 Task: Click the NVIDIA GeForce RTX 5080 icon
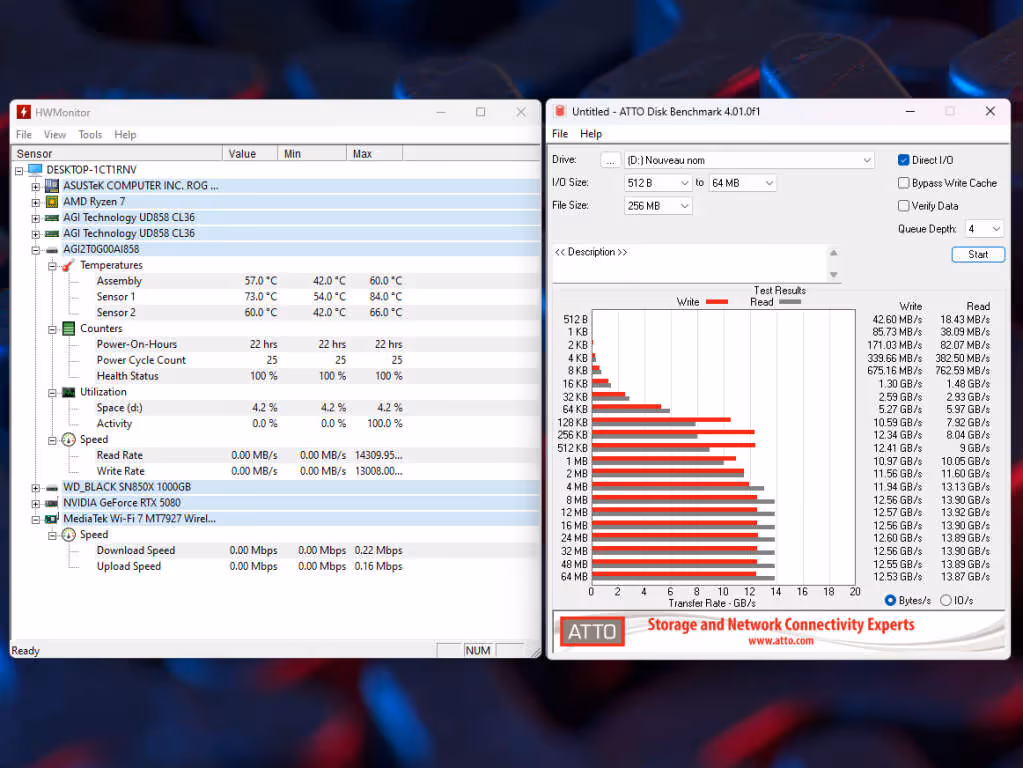click(x=52, y=503)
